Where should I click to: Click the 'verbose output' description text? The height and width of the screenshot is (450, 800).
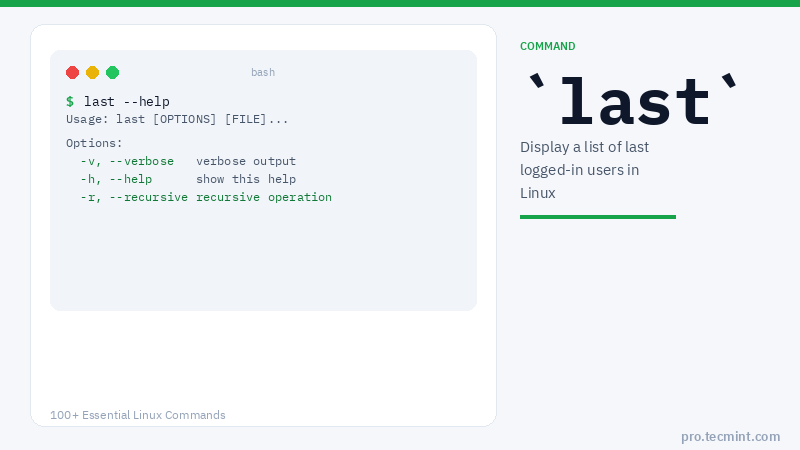[246, 161]
